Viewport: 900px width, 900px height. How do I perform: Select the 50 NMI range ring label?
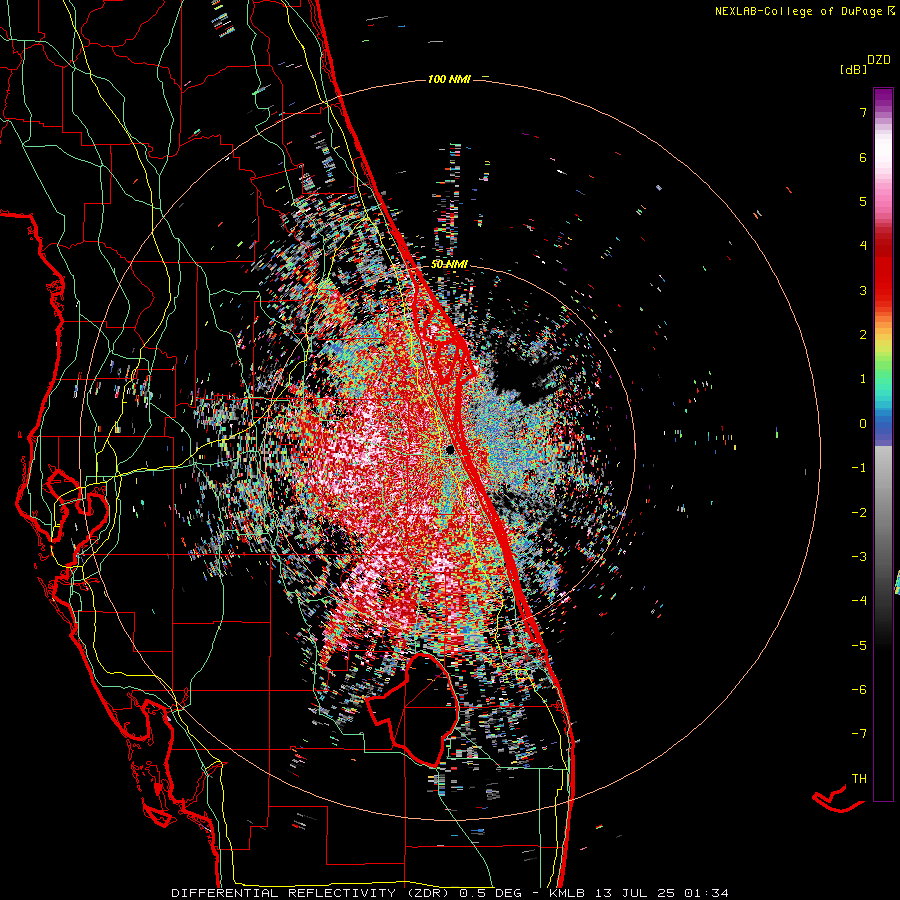click(x=449, y=265)
